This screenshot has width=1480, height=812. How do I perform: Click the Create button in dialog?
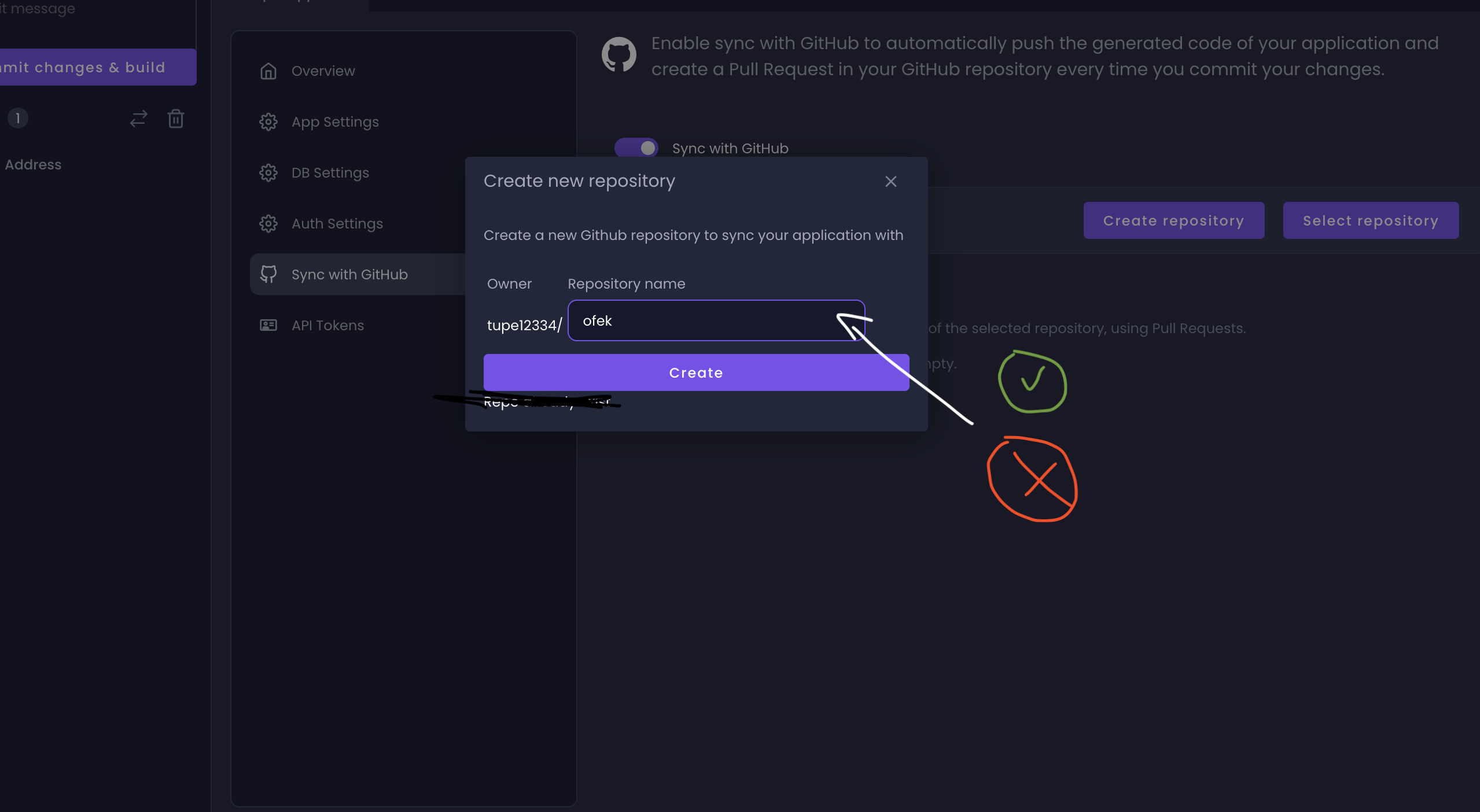[x=697, y=372]
